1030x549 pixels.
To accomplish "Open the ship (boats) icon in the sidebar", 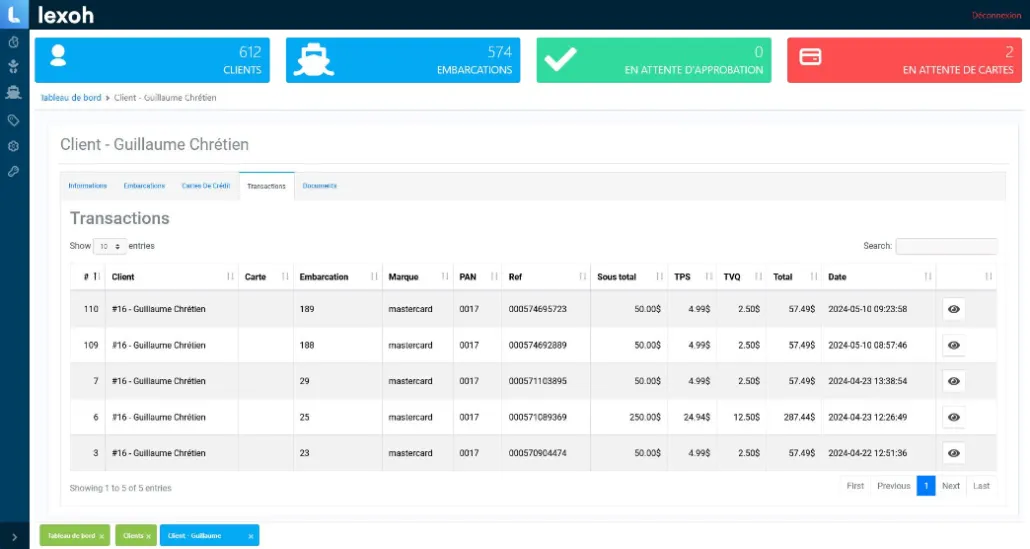I will (x=14, y=93).
